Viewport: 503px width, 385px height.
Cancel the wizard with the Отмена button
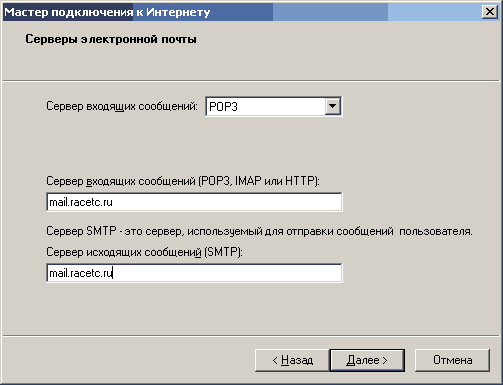pyautogui.click(x=452, y=360)
